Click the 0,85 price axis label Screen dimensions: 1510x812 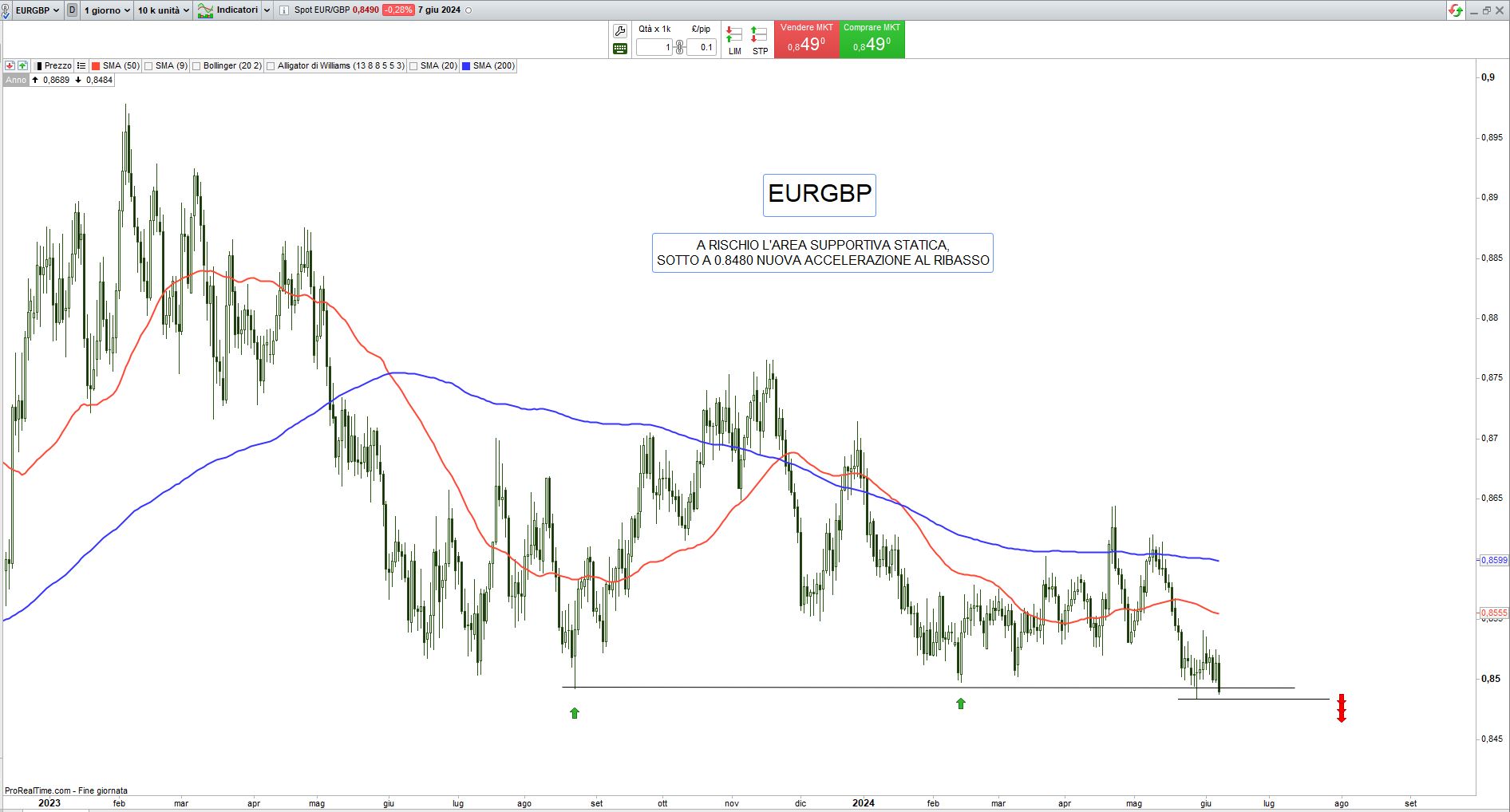(1491, 679)
